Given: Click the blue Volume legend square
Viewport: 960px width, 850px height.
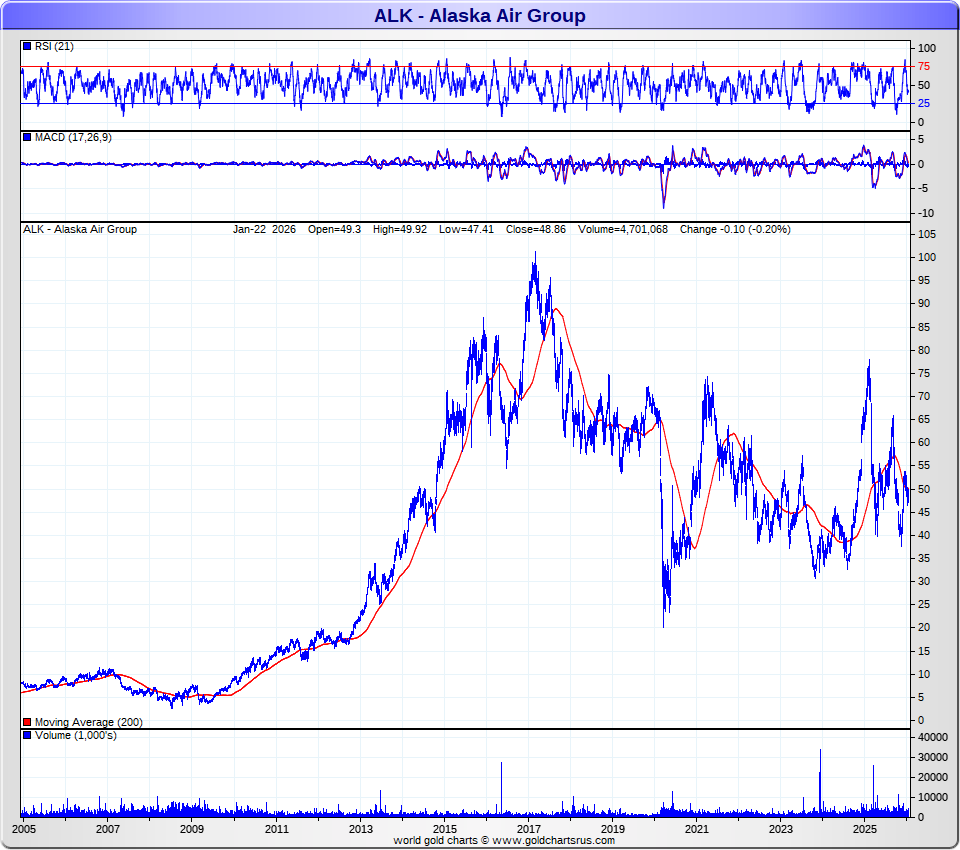Looking at the screenshot, I should tap(27, 735).
